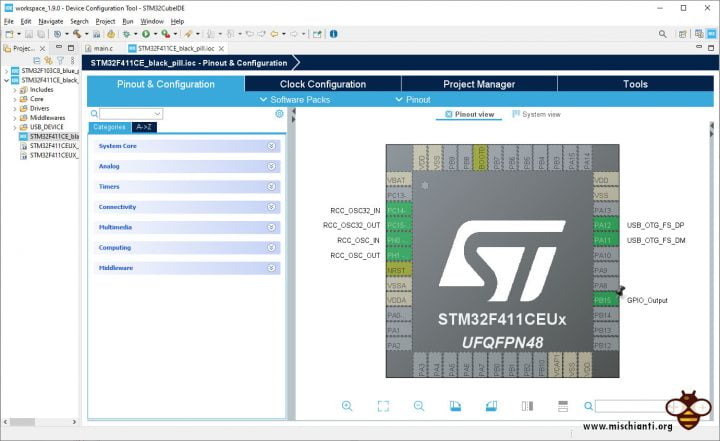Select STM32F103C8_blue project in explorer
The image size is (720, 441).
(50, 71)
